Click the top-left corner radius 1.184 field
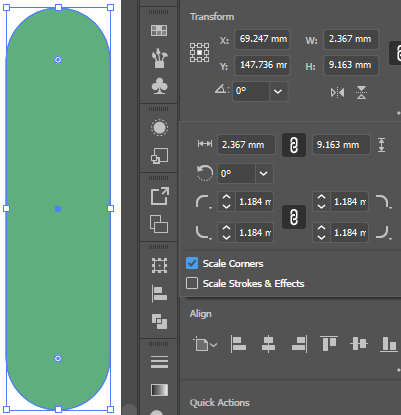Image resolution: width=401 pixels, height=415 pixels. [x=254, y=202]
